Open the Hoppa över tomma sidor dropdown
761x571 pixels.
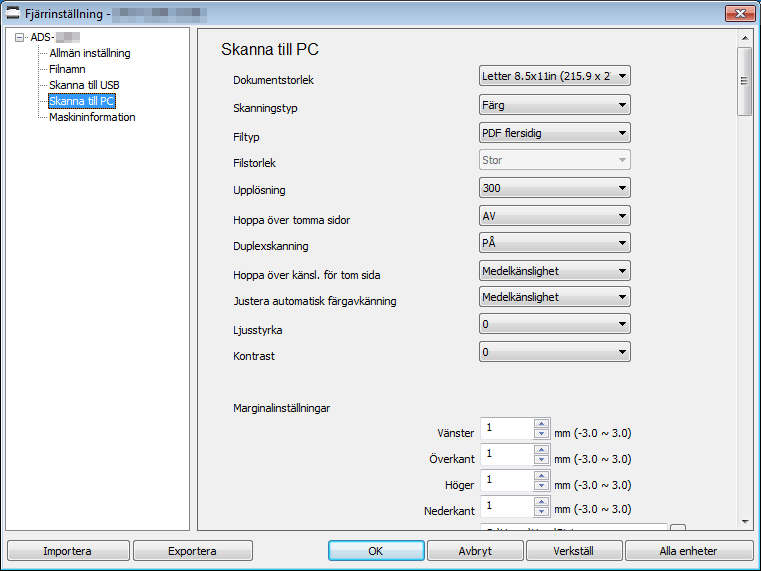[x=555, y=216]
